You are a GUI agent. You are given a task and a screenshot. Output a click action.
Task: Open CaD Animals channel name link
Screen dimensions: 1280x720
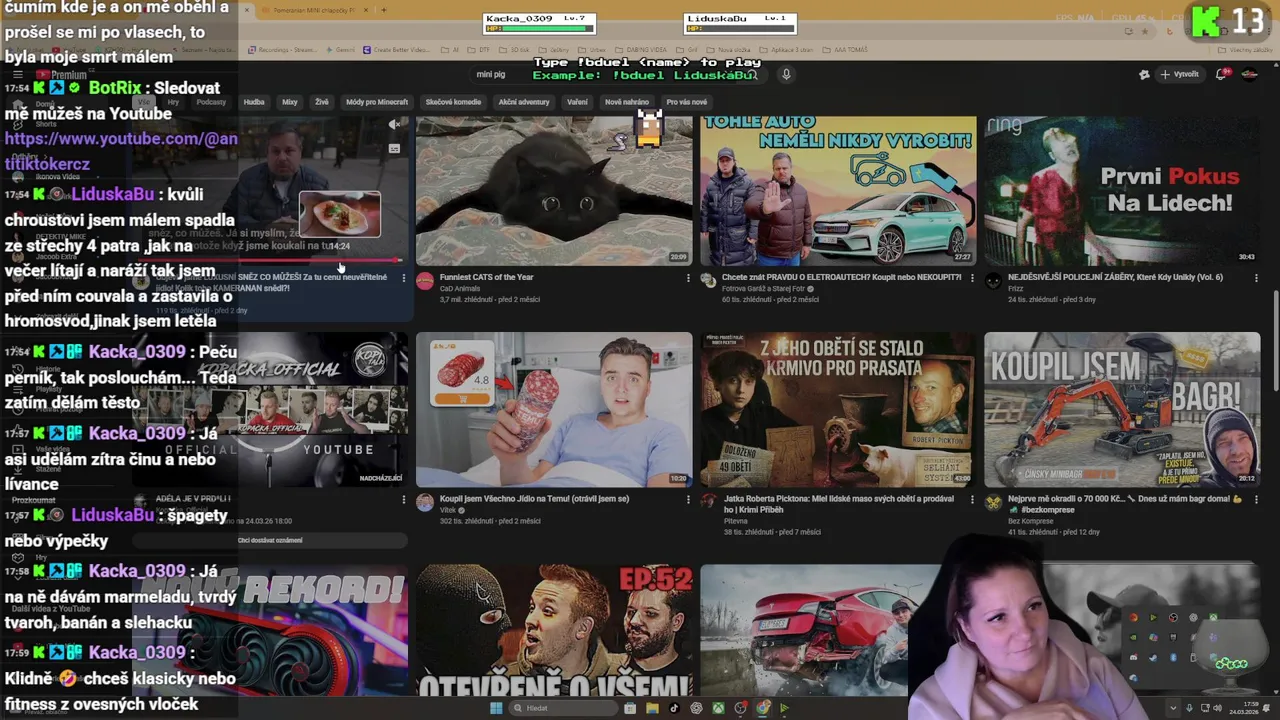coord(461,289)
